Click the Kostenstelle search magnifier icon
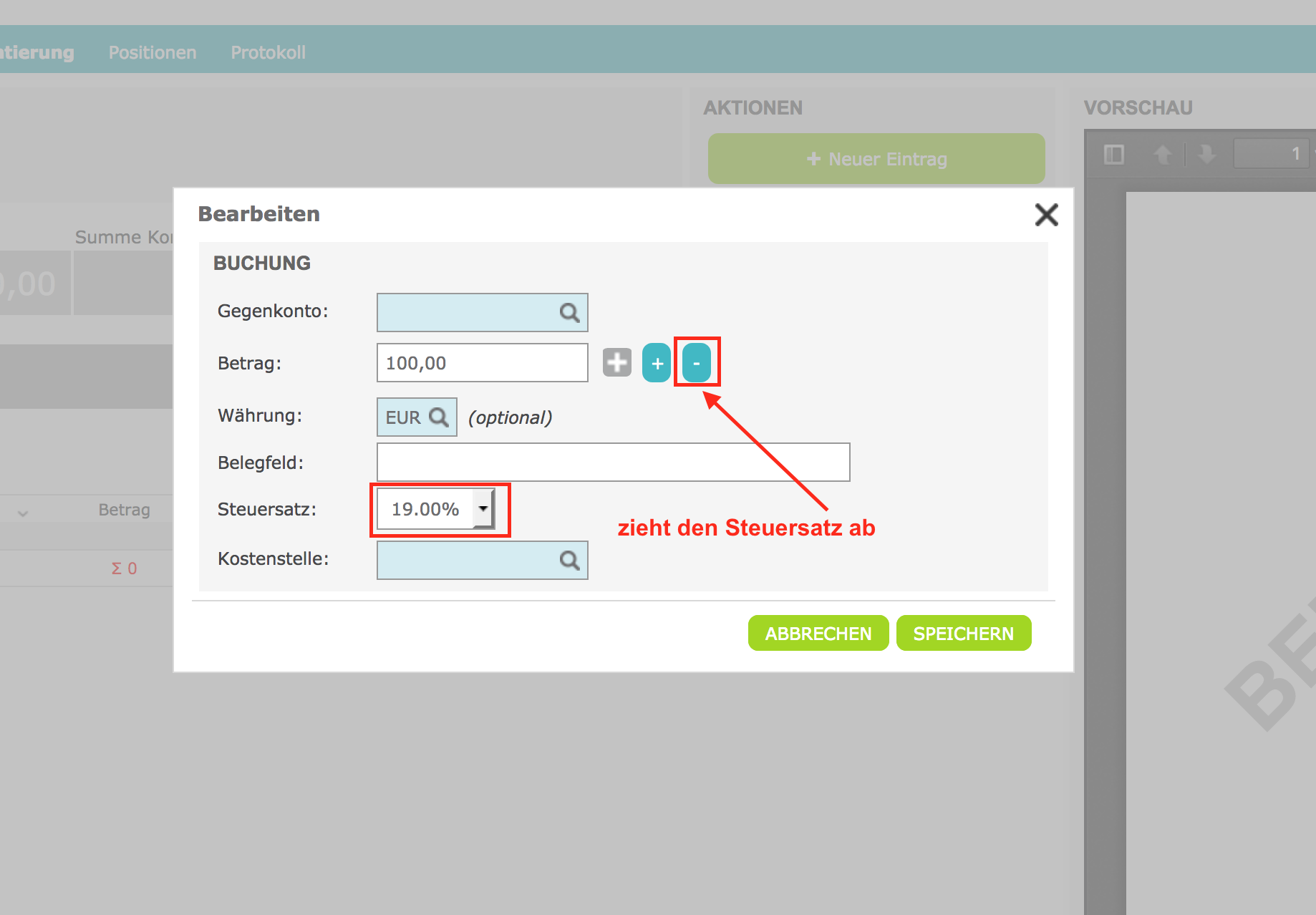Viewport: 1316px width, 915px height. point(569,561)
